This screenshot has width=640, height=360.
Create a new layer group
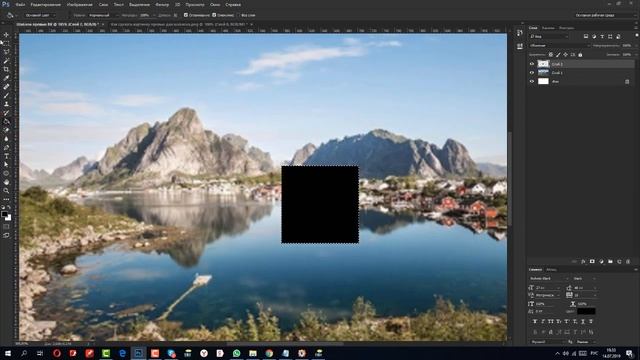610,261
